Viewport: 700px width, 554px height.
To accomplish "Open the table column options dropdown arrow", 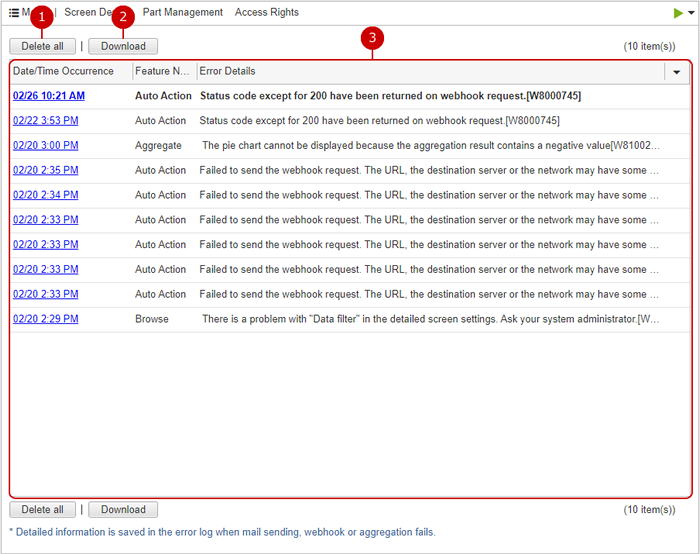I will pos(676,72).
